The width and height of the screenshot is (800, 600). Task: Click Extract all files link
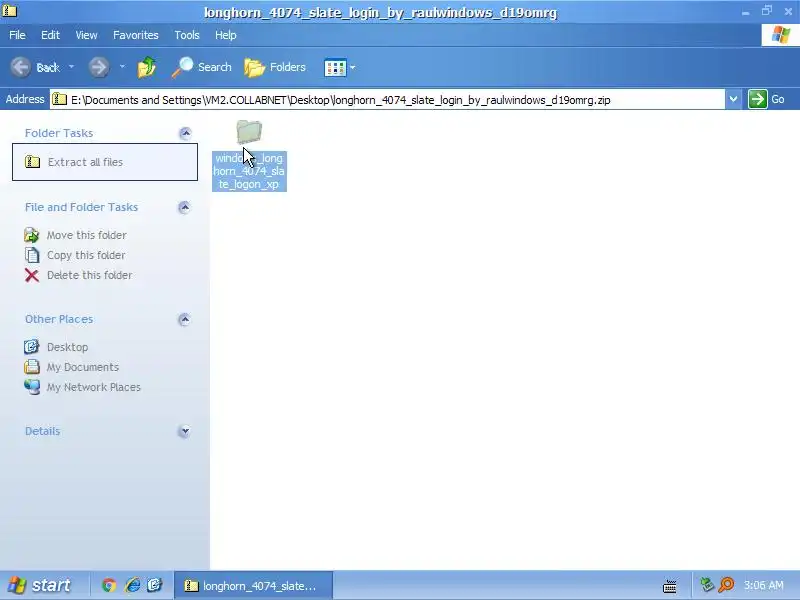point(85,162)
